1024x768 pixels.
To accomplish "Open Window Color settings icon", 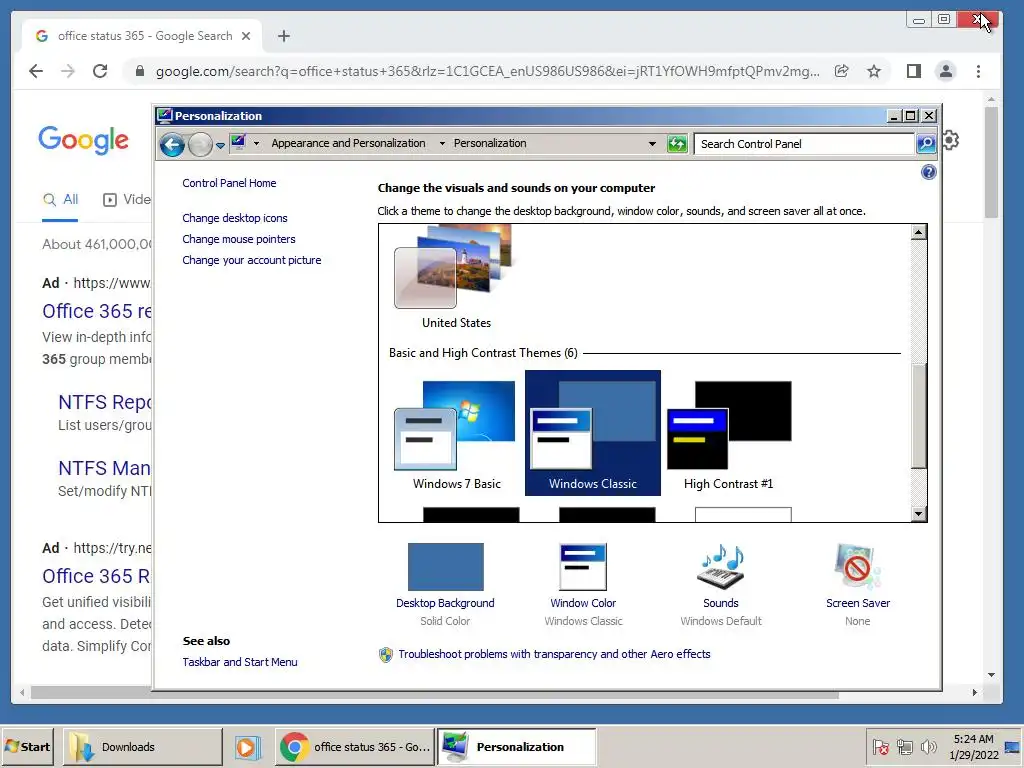I will pos(583,567).
